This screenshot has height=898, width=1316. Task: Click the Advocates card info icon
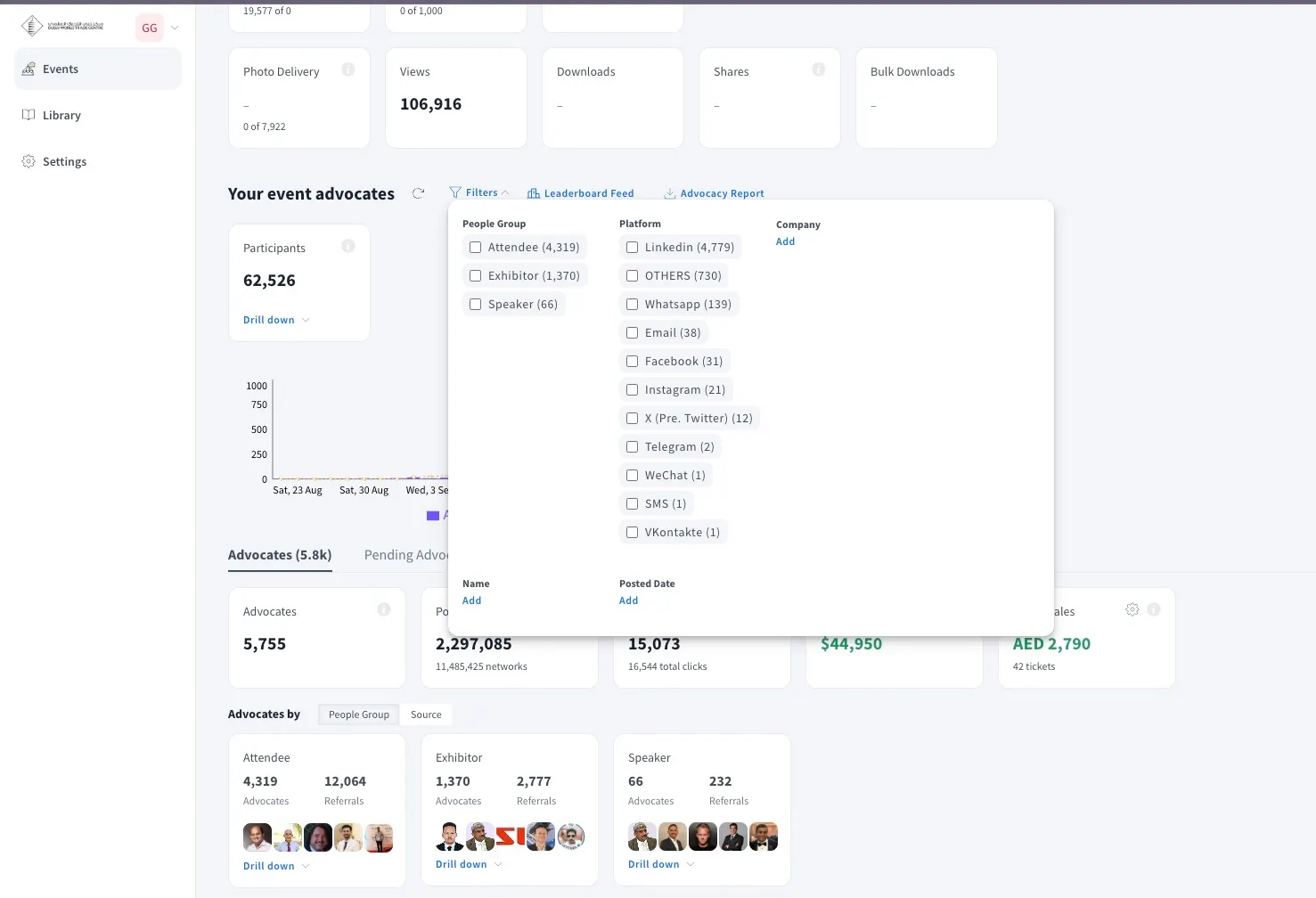pos(384,609)
